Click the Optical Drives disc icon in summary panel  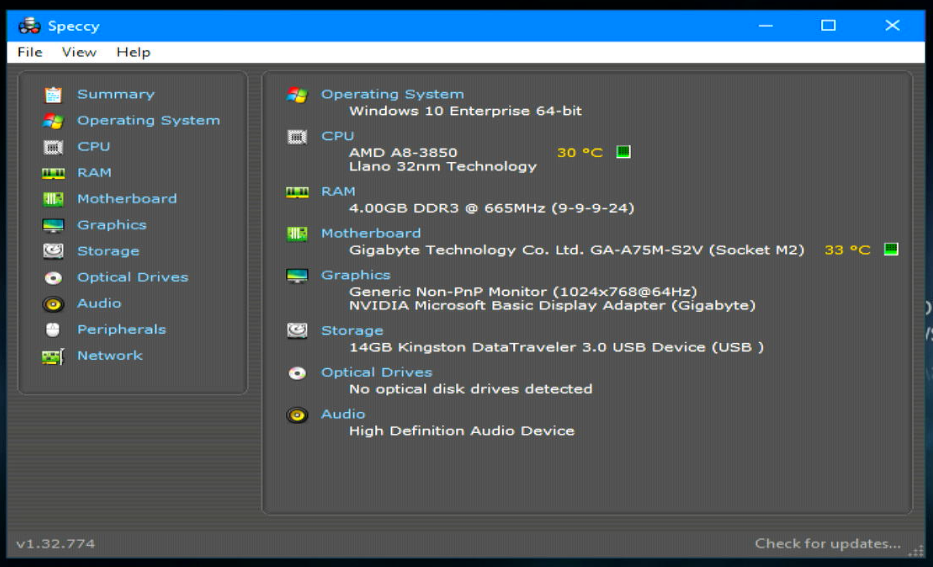click(x=297, y=373)
